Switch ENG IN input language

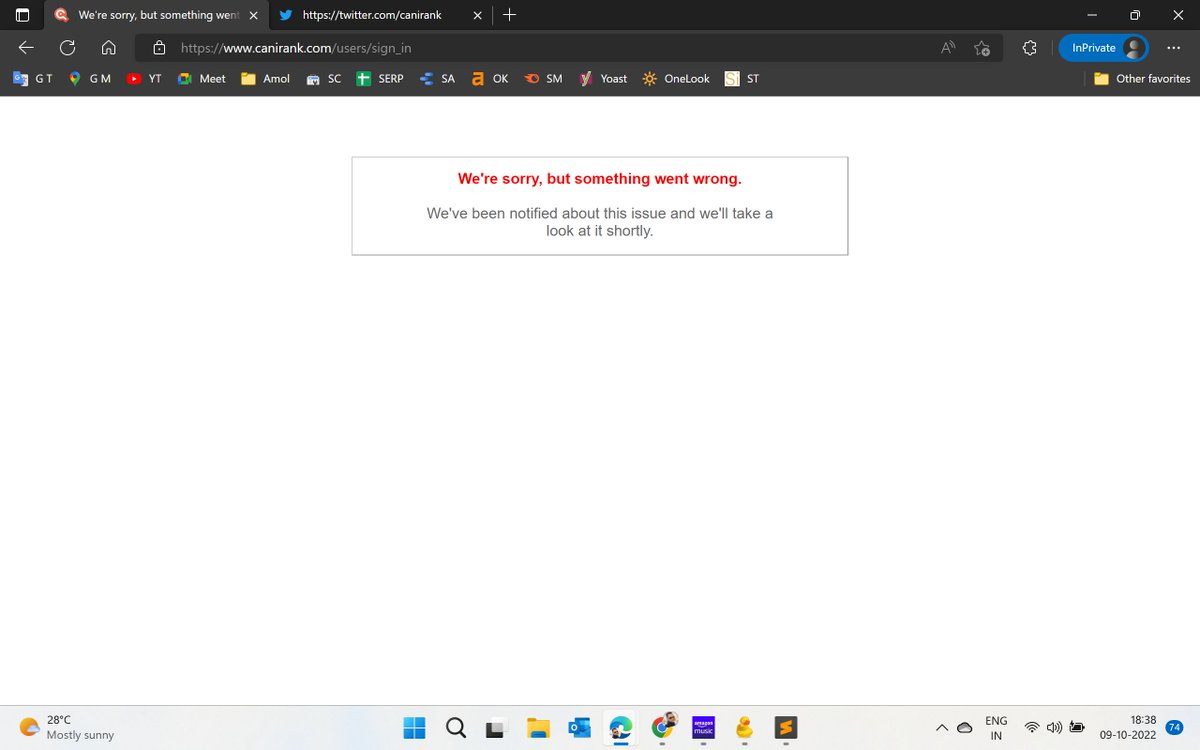(996, 727)
